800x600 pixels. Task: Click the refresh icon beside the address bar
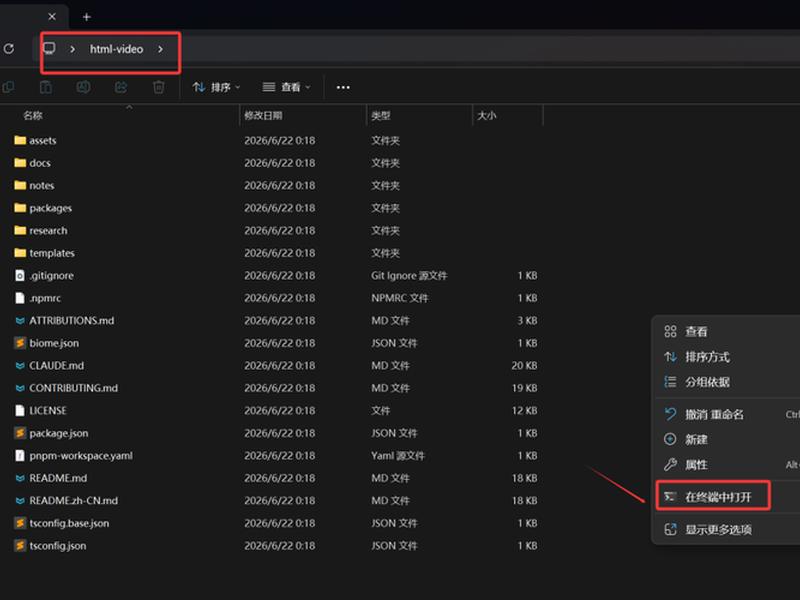tap(9, 49)
